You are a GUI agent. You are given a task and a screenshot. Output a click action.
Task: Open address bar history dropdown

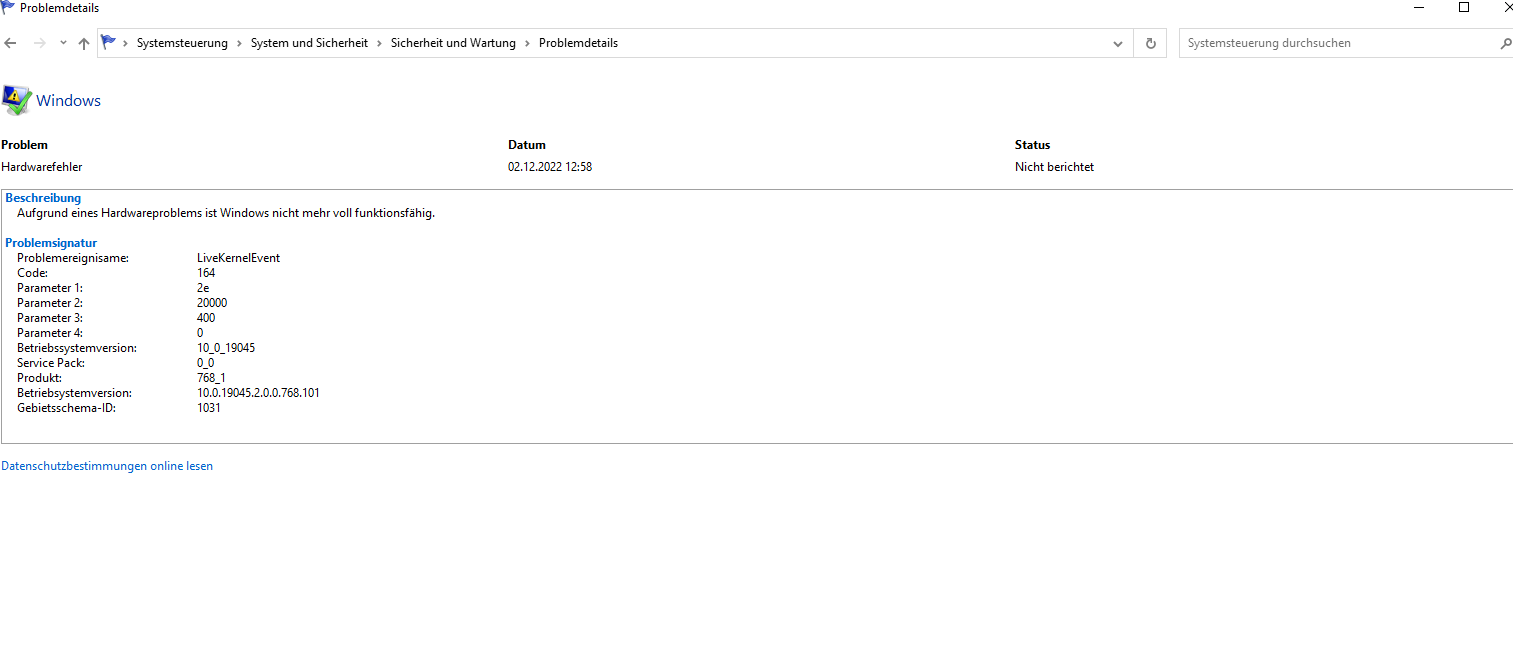(1119, 43)
